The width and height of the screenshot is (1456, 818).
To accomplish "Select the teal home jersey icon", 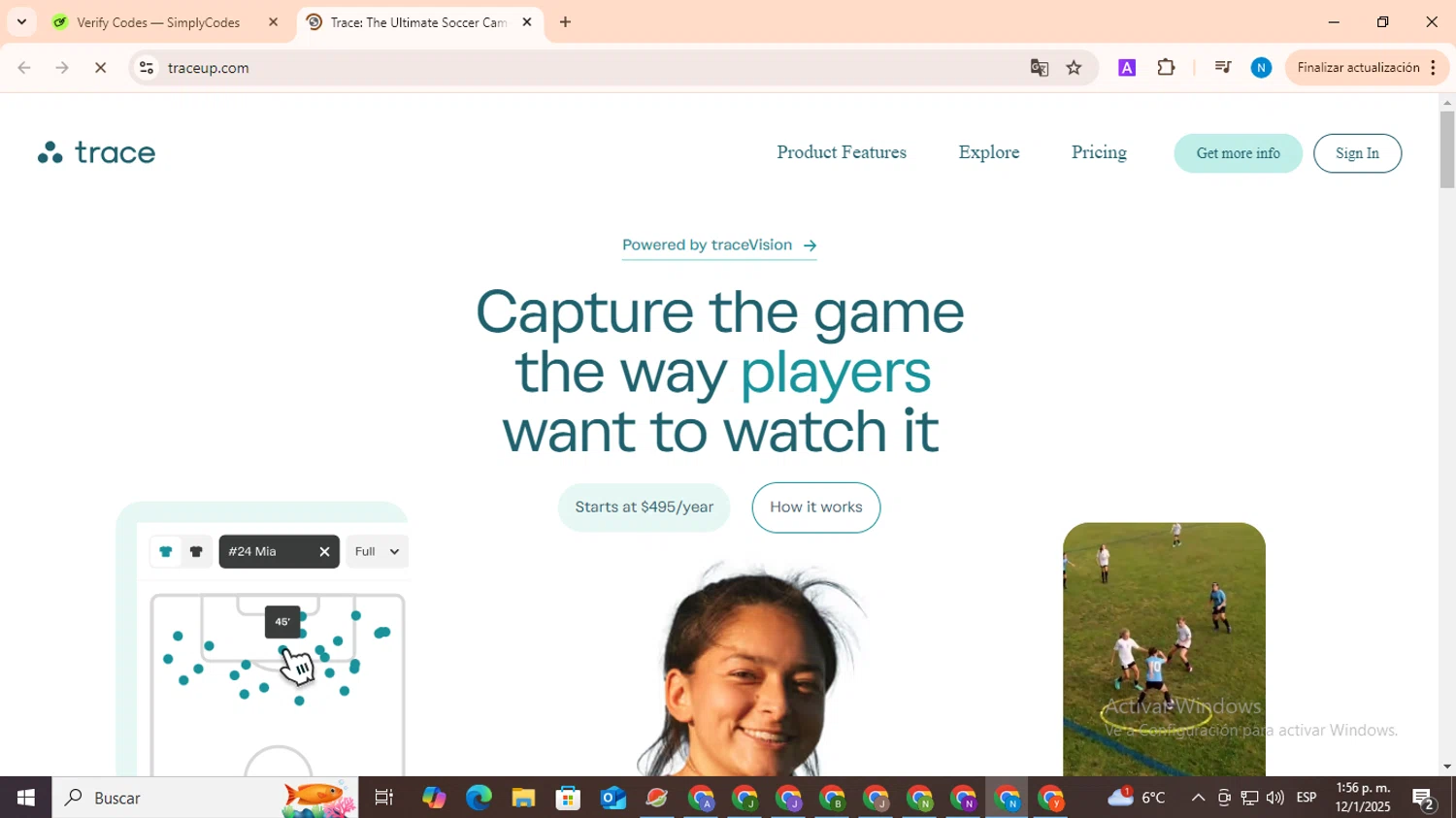I will (166, 552).
